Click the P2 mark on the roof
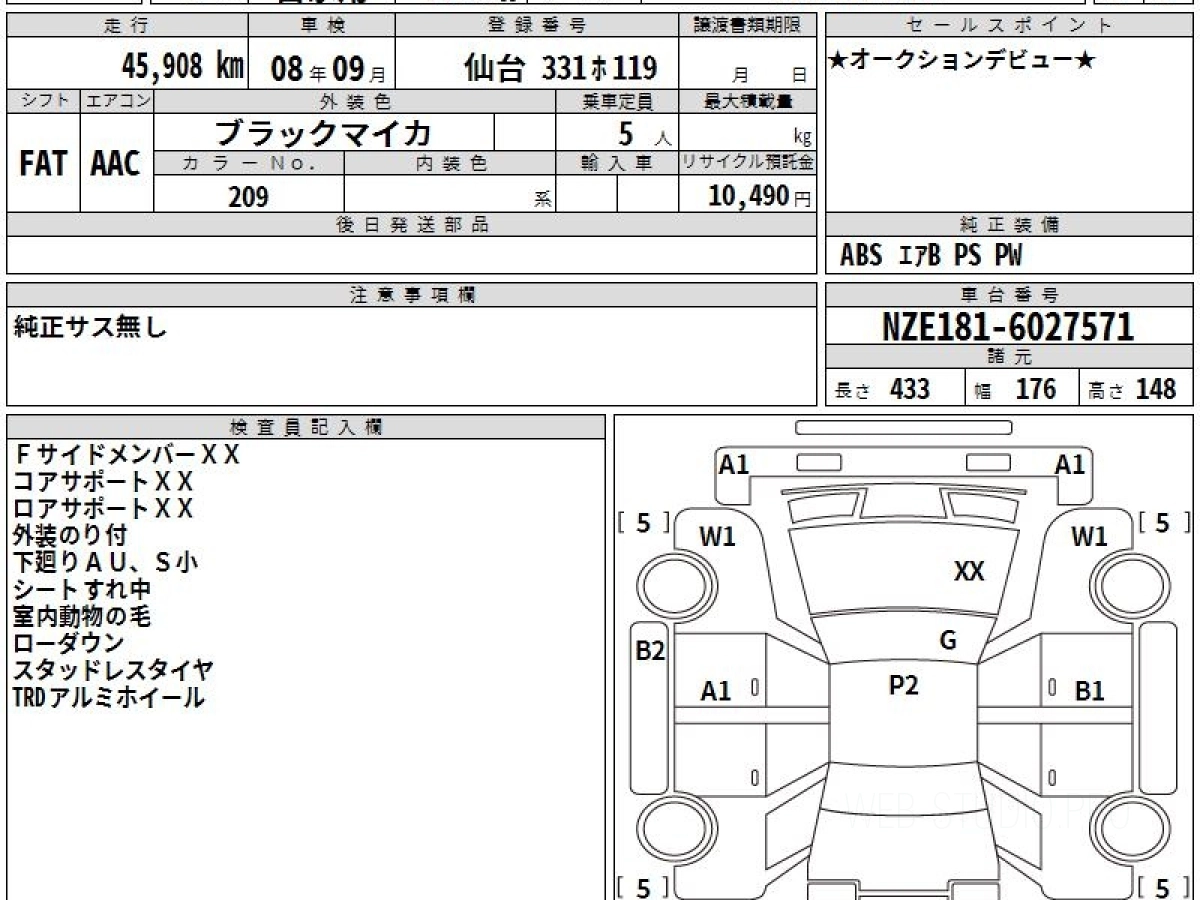The width and height of the screenshot is (1200, 900). click(904, 685)
